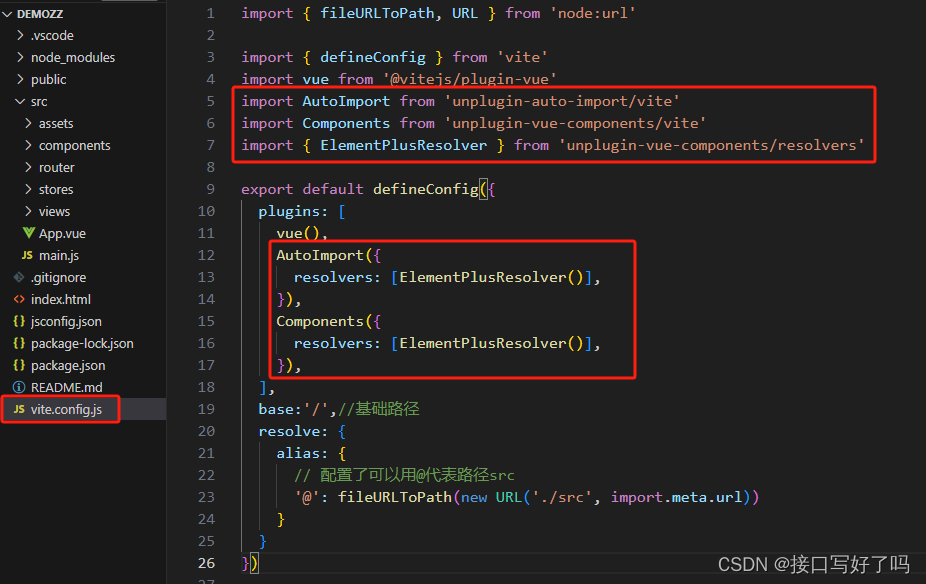Open App.vue file in explorer
The width and height of the screenshot is (926, 584).
62,234
